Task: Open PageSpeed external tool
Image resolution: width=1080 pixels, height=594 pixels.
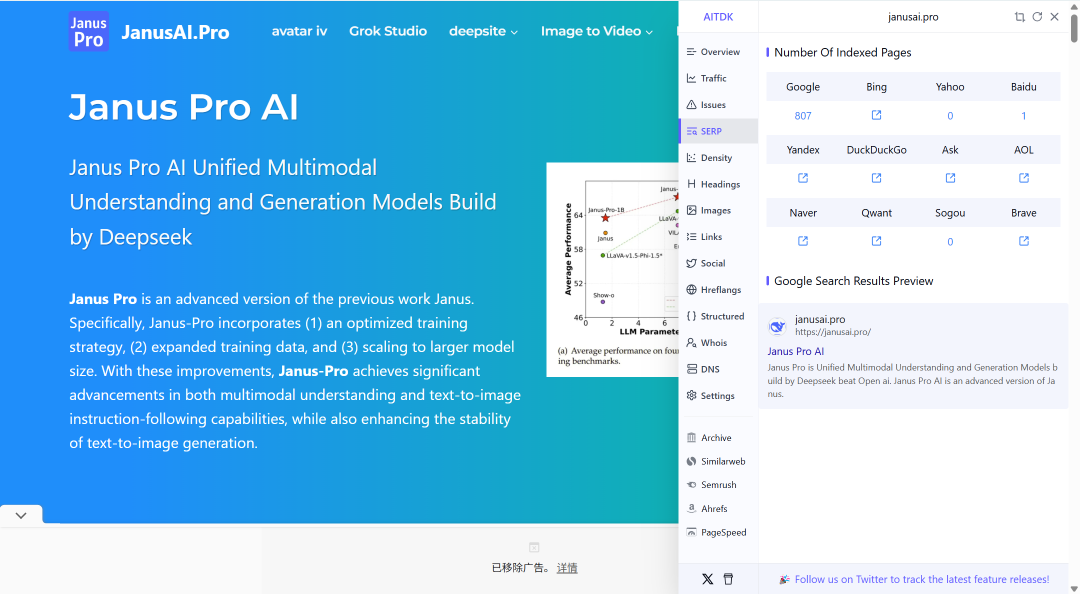Action: point(718,532)
